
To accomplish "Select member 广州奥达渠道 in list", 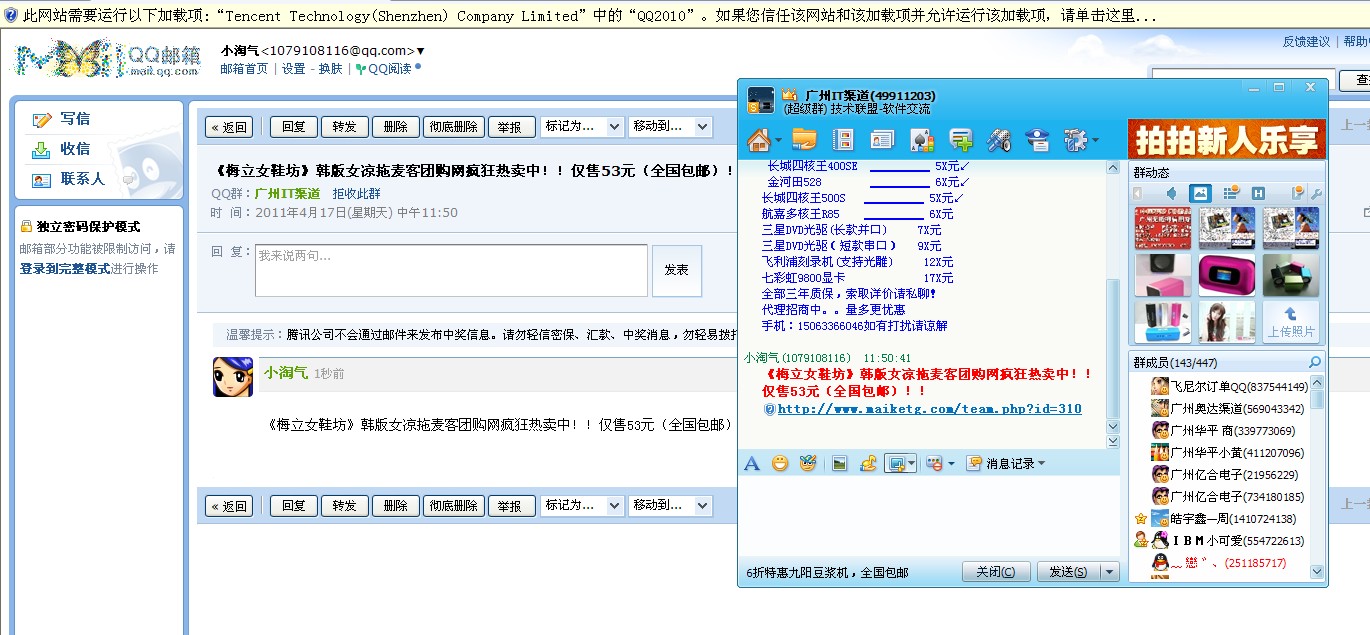I will pyautogui.click(x=1227, y=409).
